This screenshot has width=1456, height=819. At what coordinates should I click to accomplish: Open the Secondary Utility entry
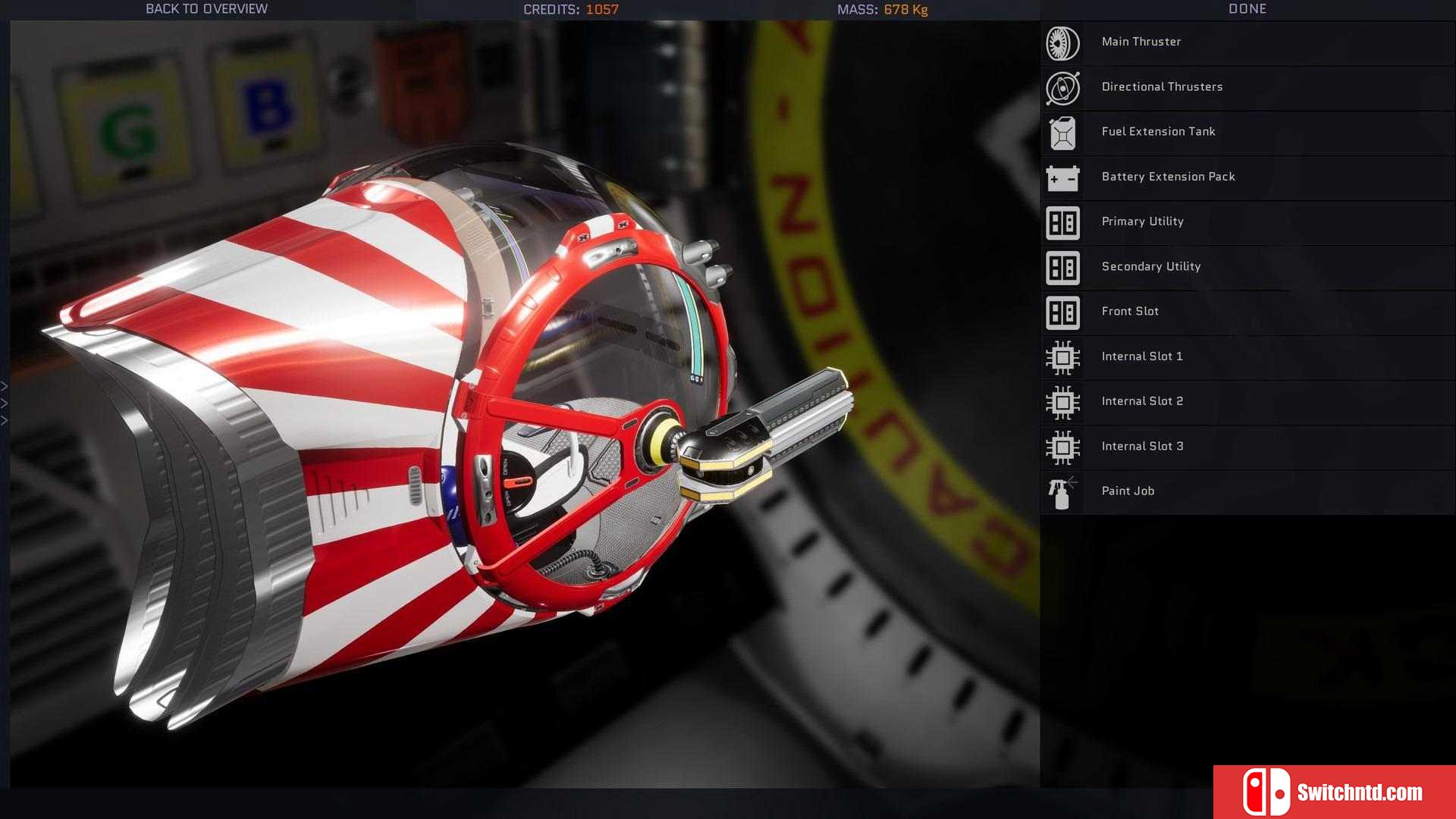(x=1247, y=268)
